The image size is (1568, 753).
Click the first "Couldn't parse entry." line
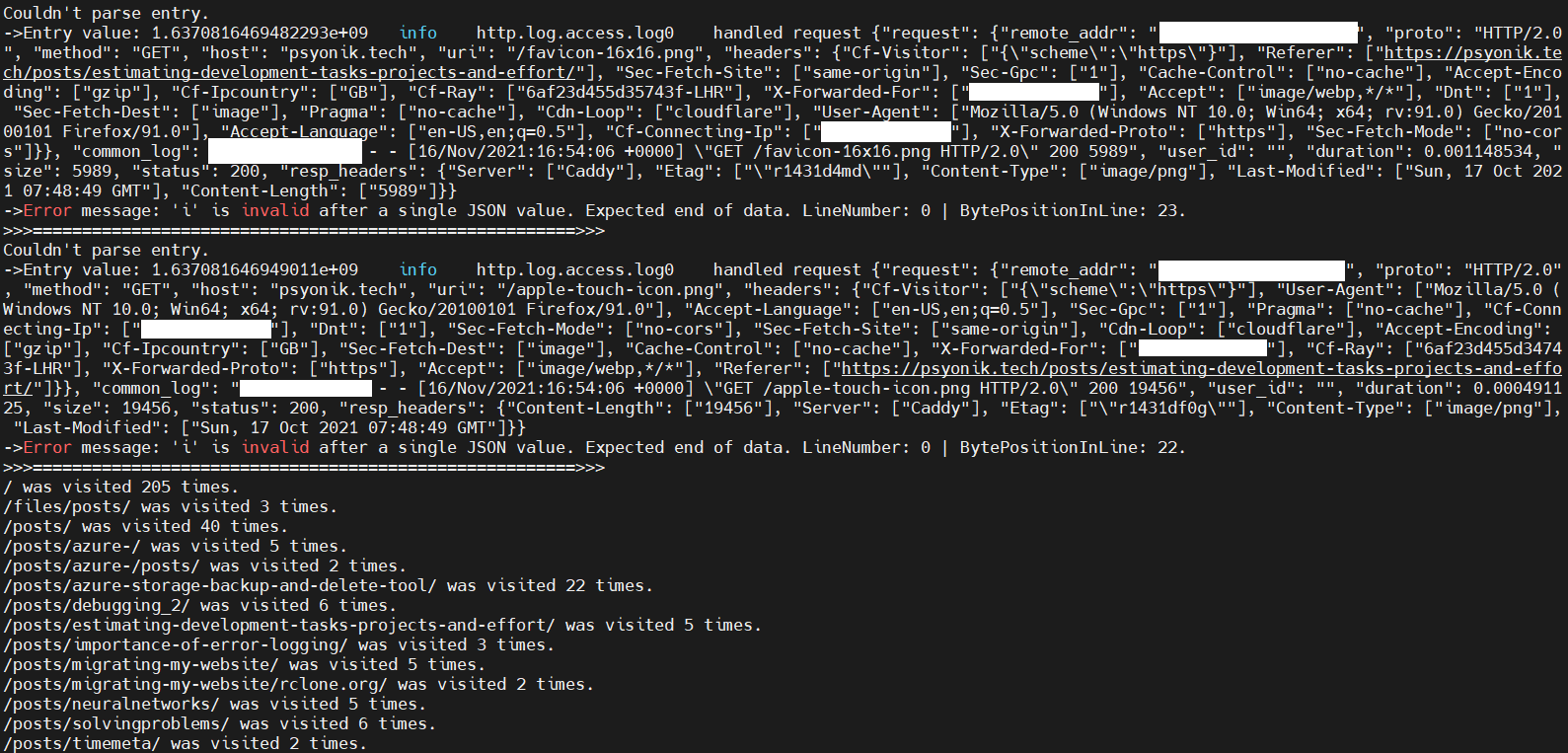tap(106, 14)
